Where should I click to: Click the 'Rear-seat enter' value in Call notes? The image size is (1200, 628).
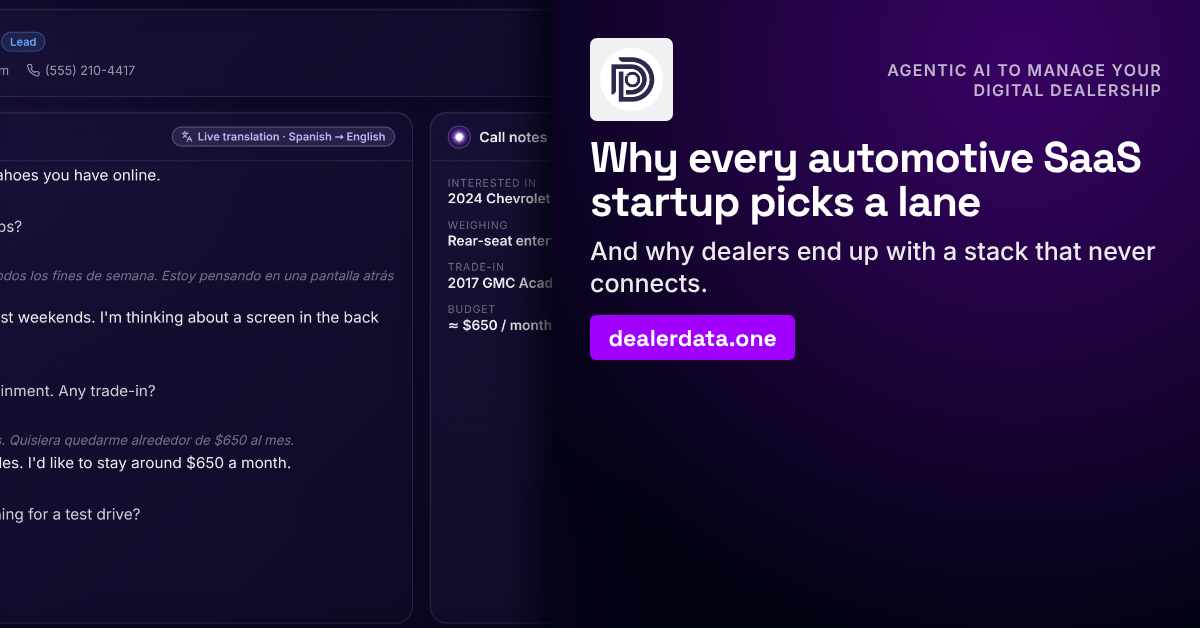499,241
